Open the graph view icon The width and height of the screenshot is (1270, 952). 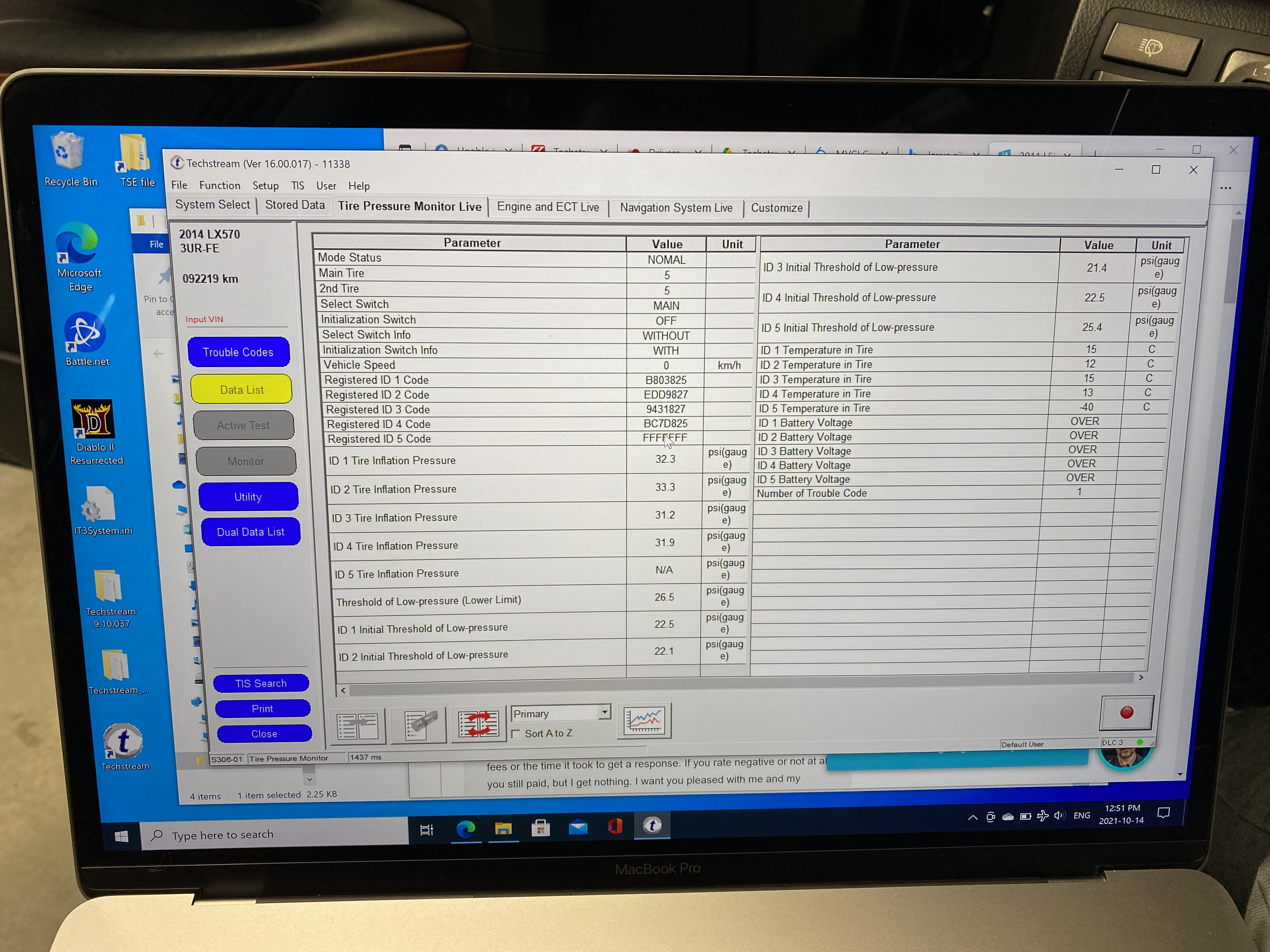pyautogui.click(x=644, y=720)
